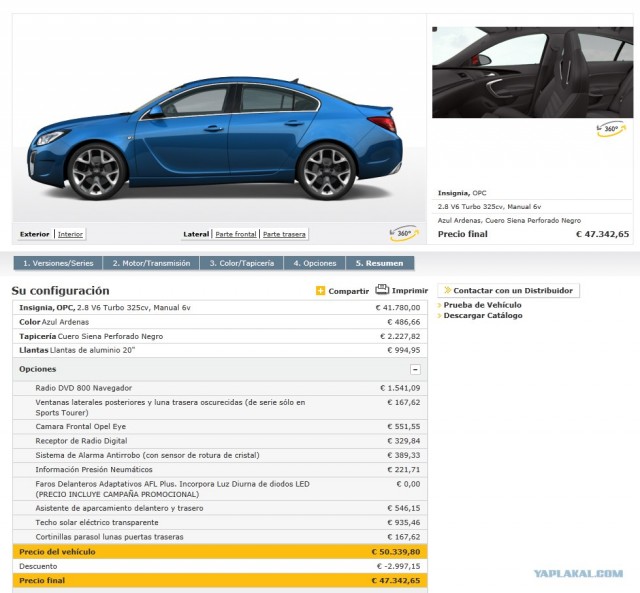Click the Precio del vehículo total
Screen dimensions: 640x593
point(220,552)
